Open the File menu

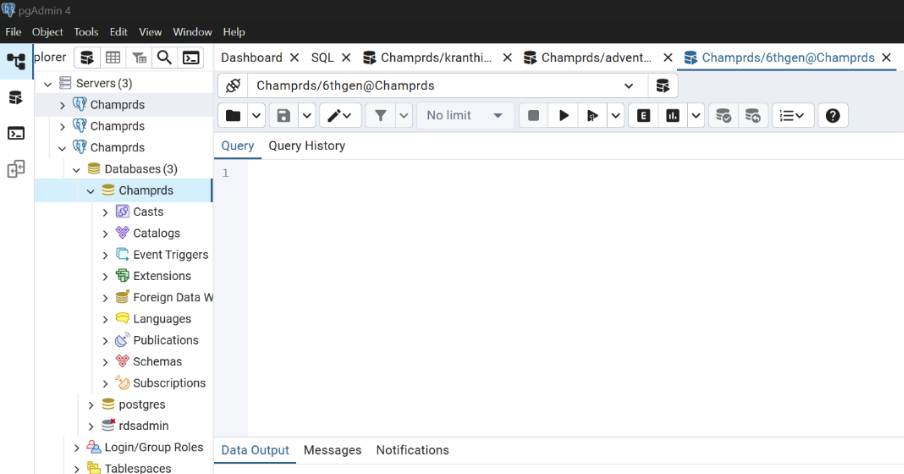[x=13, y=32]
